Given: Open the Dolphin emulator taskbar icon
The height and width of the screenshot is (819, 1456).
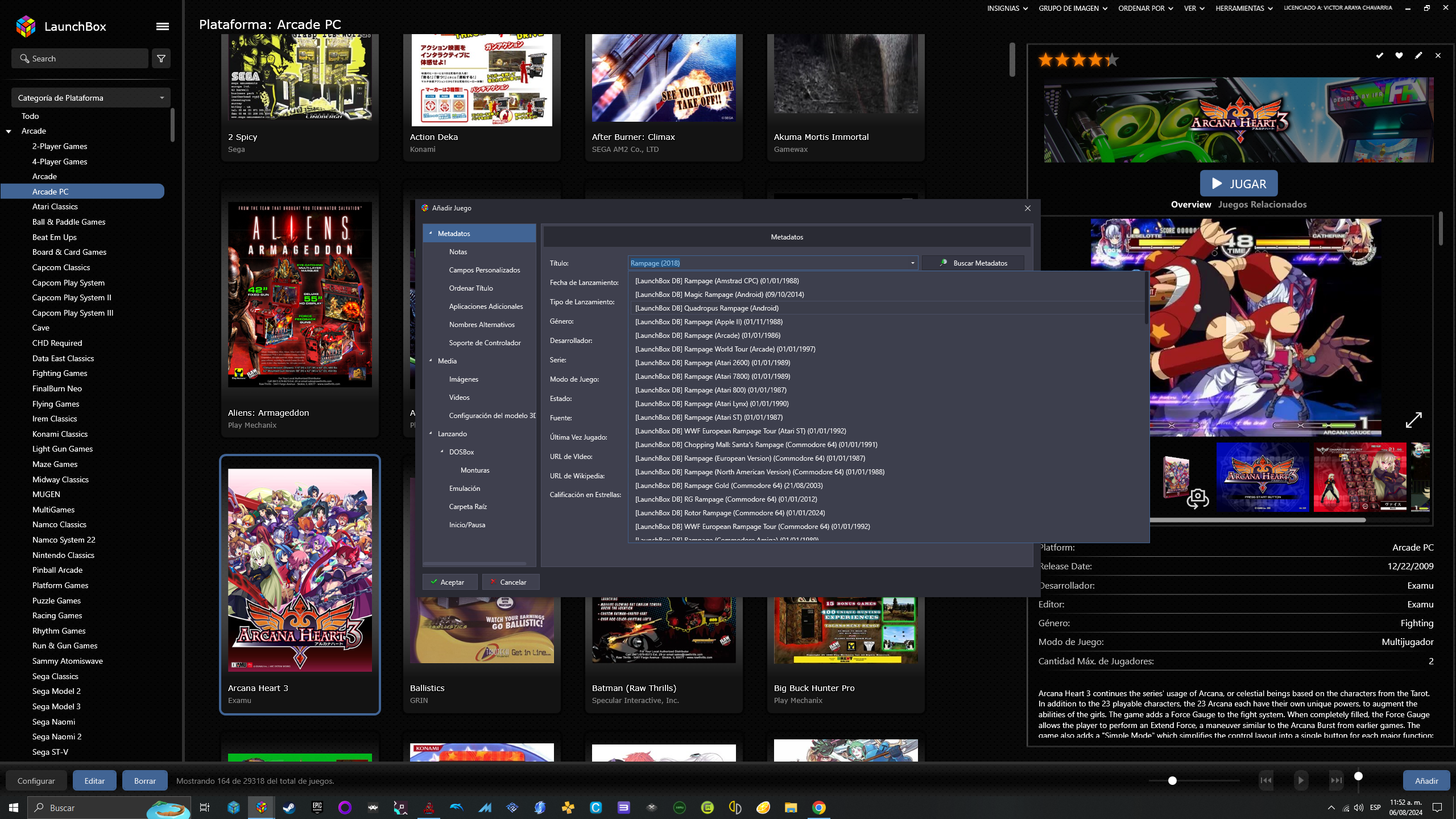Looking at the screenshot, I should pyautogui.click(x=457, y=808).
